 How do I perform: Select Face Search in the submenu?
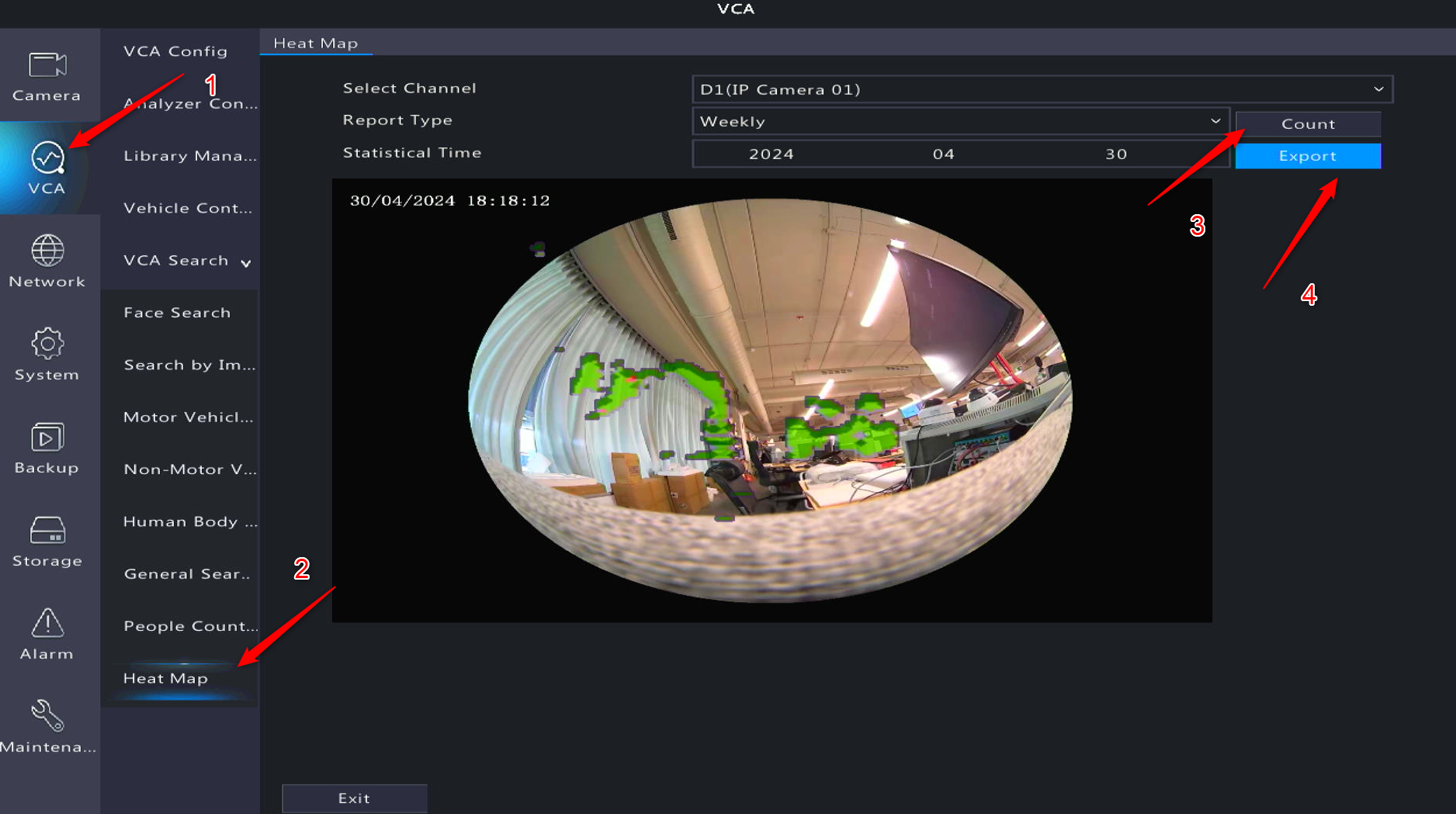click(177, 313)
